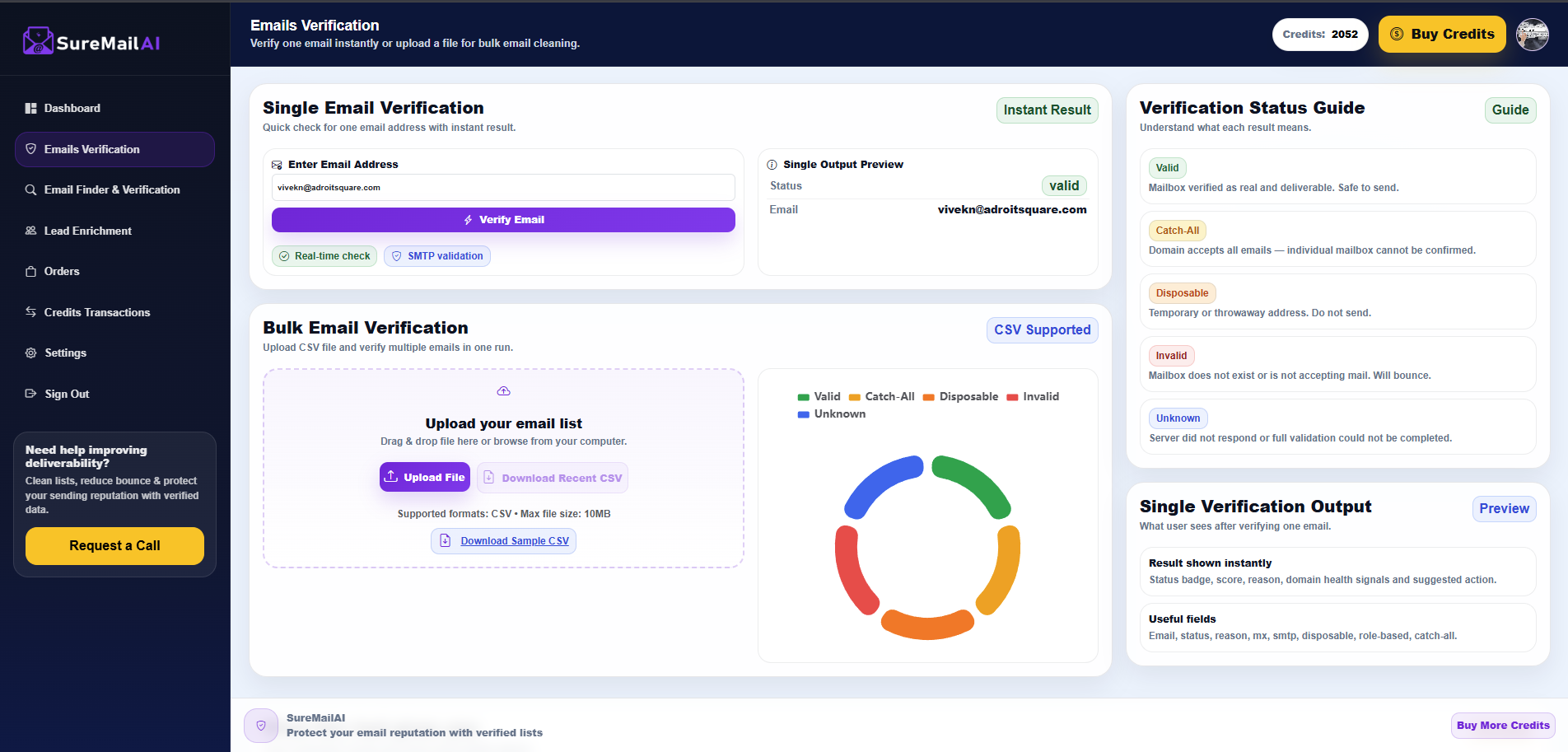Click the exit icon beside Sign Out
The width and height of the screenshot is (1568, 752).
[30, 394]
